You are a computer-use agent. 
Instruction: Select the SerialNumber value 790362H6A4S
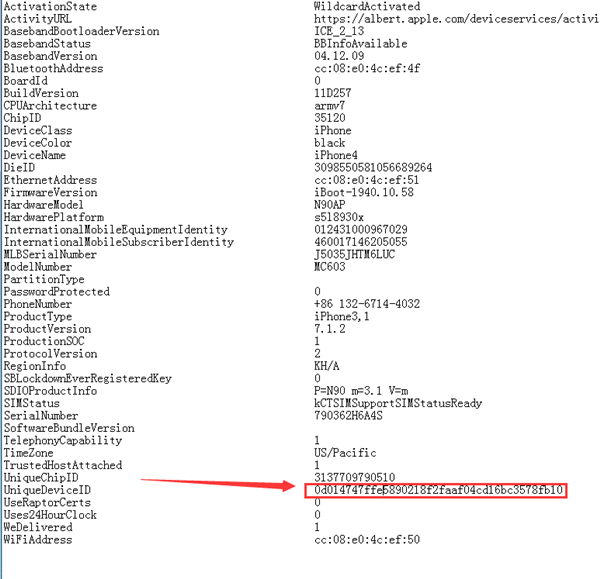[348, 416]
